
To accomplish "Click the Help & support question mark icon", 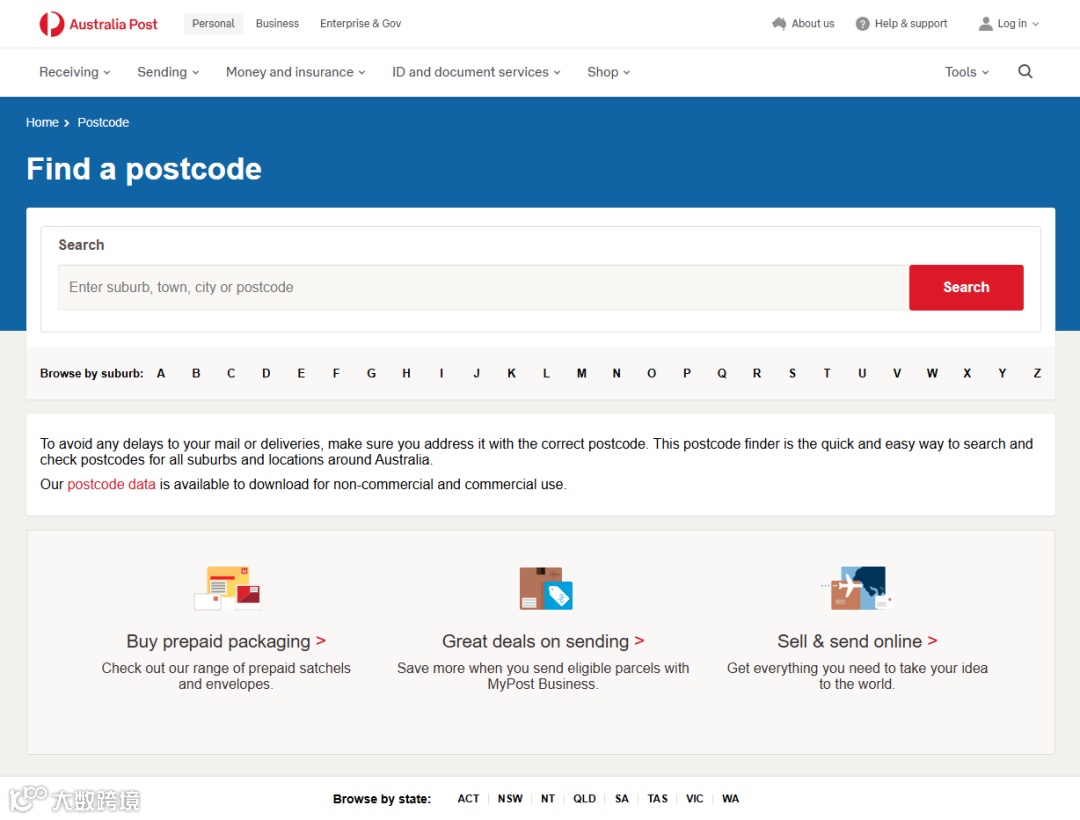I will pos(862,24).
